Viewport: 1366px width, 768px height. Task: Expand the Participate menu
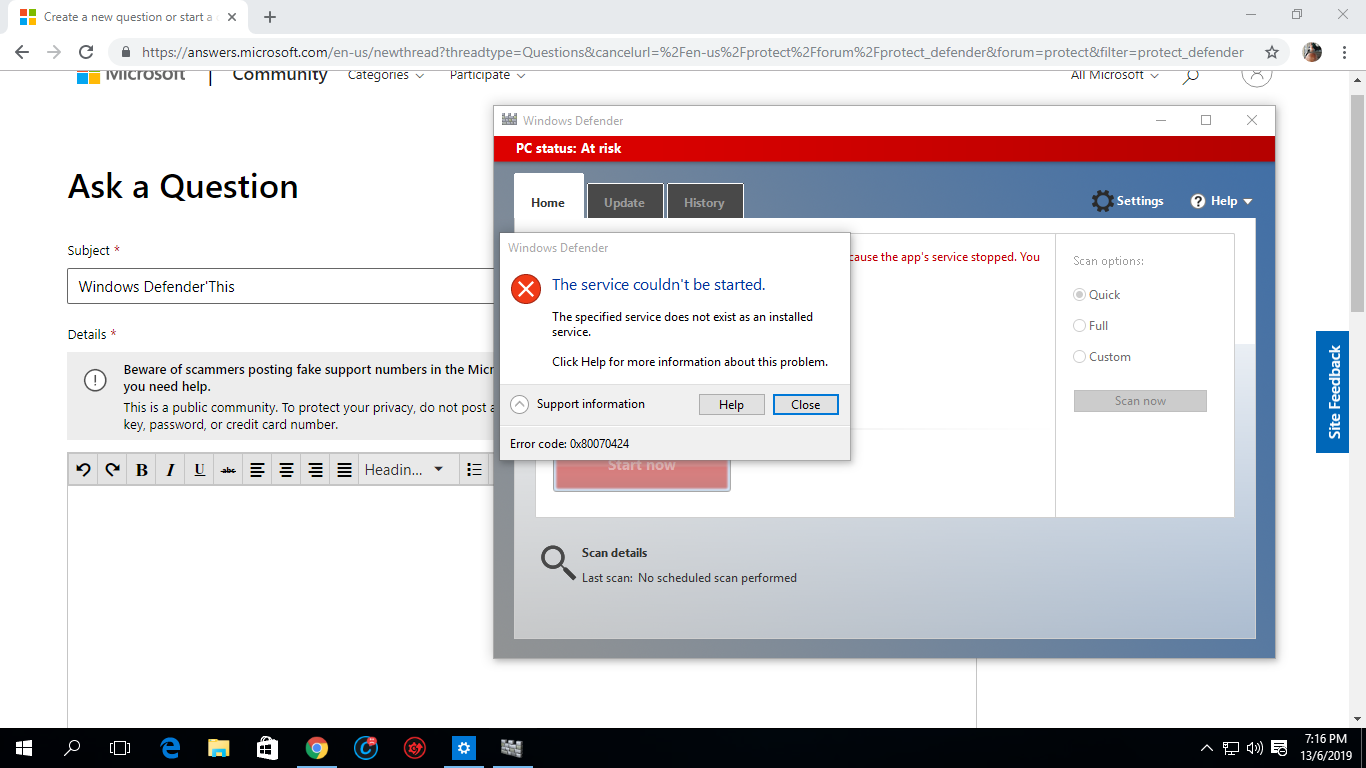(x=488, y=75)
